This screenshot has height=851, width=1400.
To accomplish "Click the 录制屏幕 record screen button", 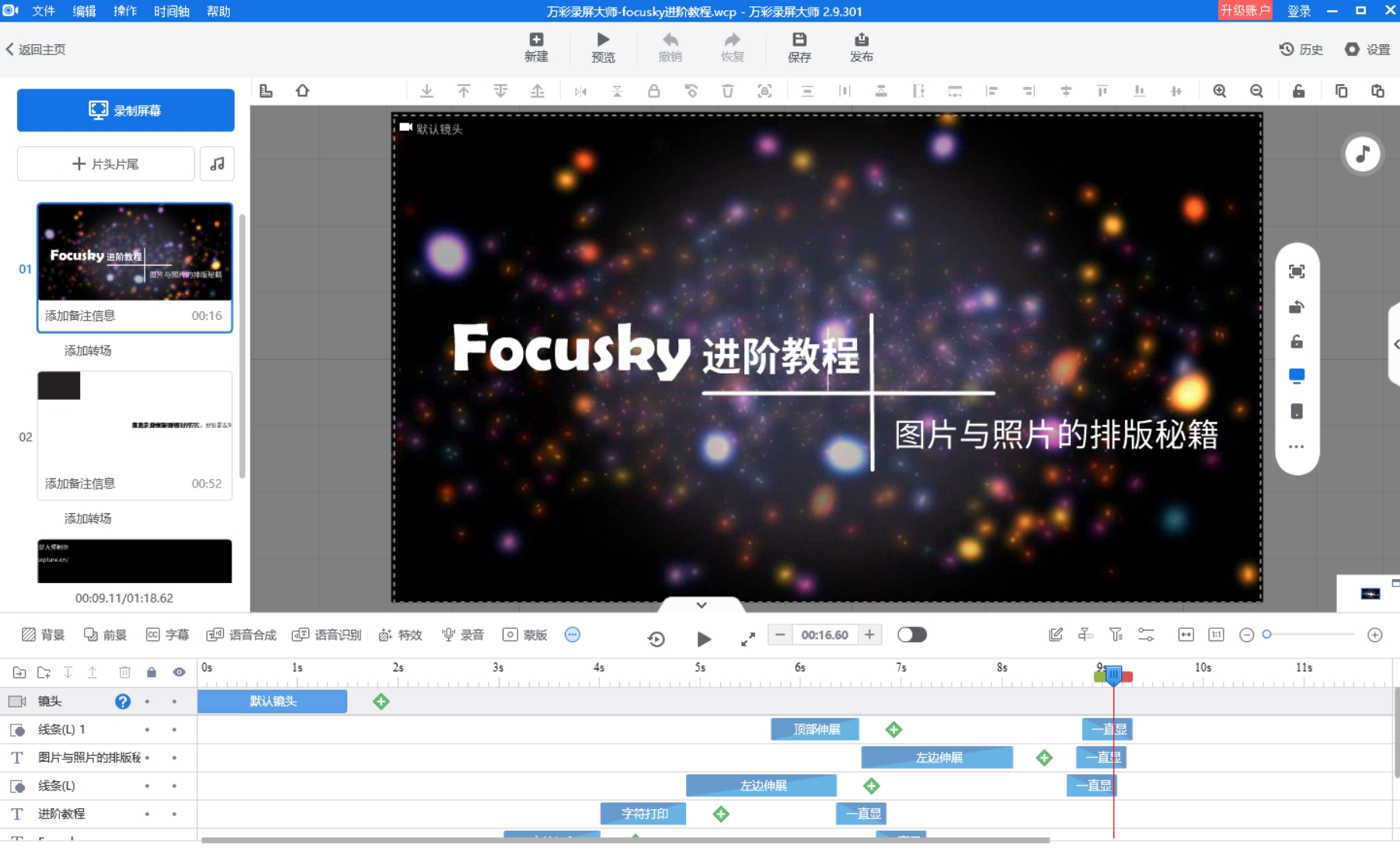I will pyautogui.click(x=126, y=110).
